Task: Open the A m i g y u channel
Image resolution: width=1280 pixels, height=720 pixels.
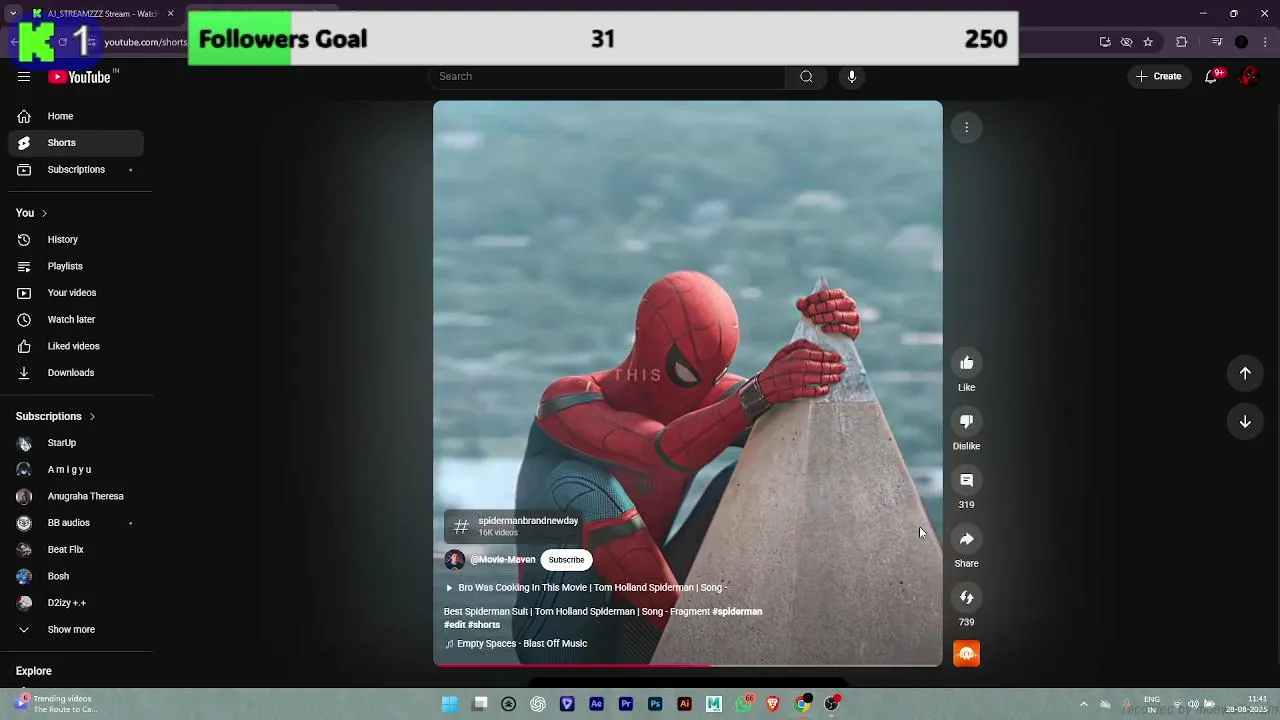Action: pyautogui.click(x=76, y=470)
